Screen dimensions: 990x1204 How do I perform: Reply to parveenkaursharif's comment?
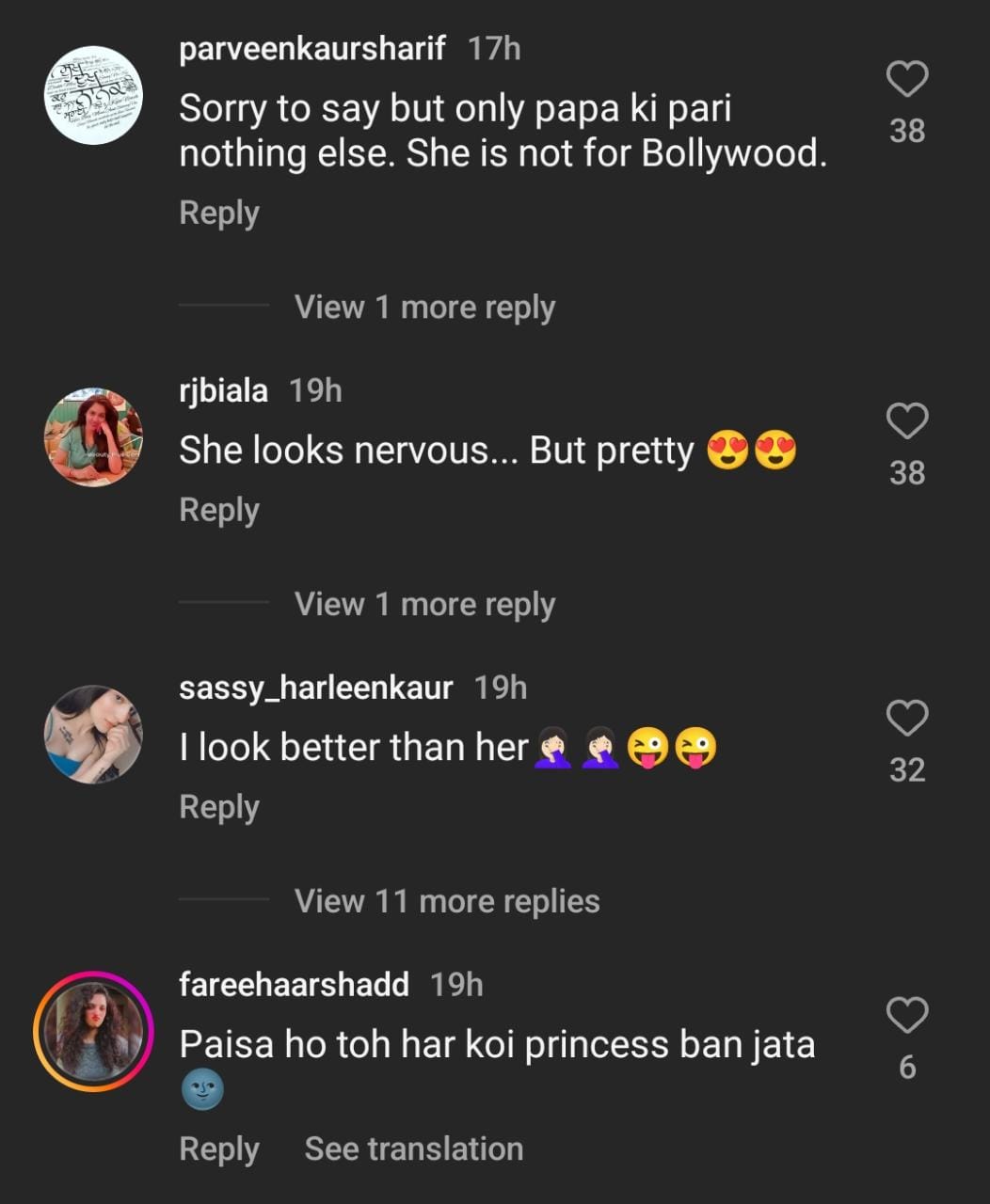(x=219, y=214)
